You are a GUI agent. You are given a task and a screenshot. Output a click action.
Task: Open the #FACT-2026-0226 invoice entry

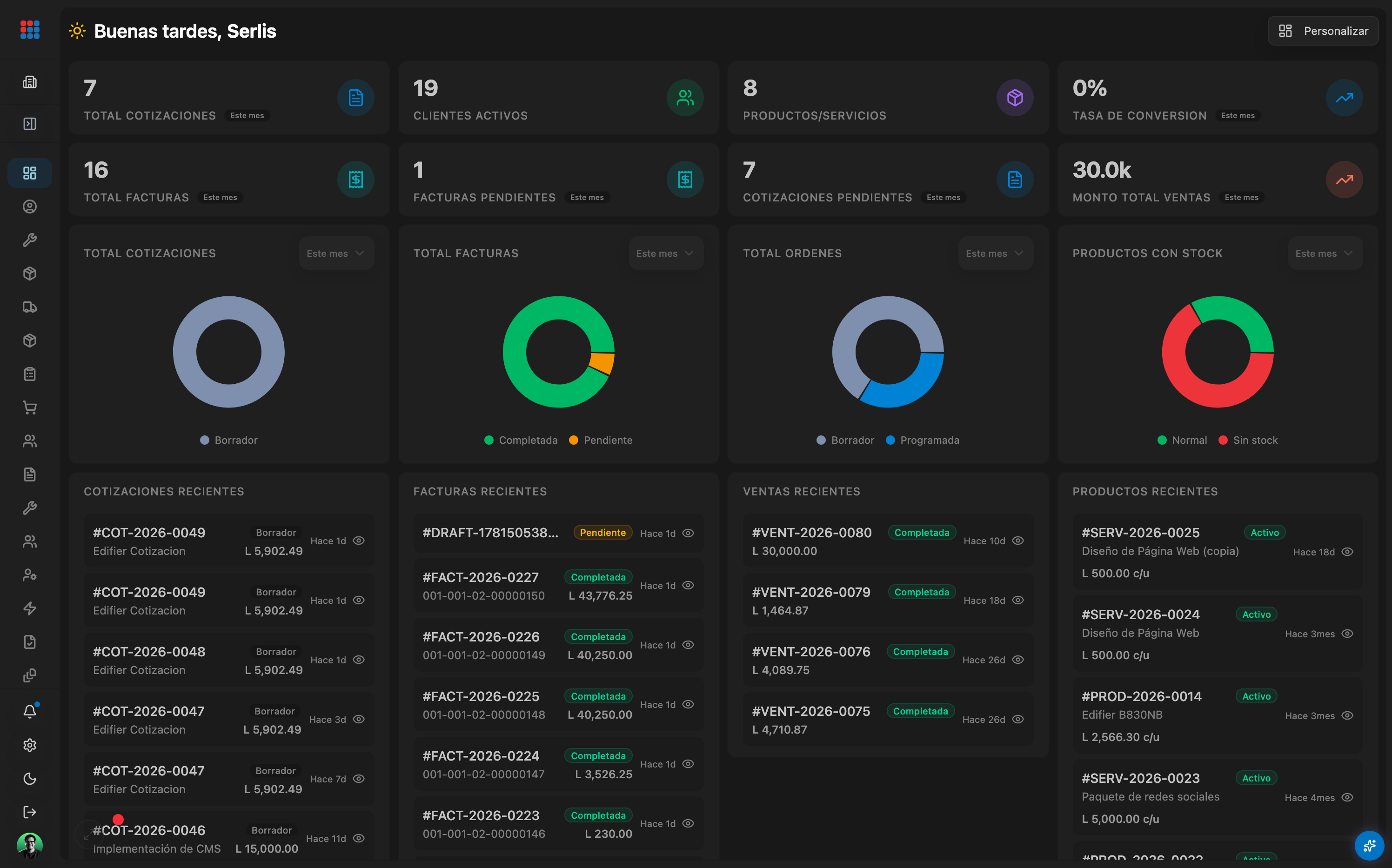[x=558, y=645]
